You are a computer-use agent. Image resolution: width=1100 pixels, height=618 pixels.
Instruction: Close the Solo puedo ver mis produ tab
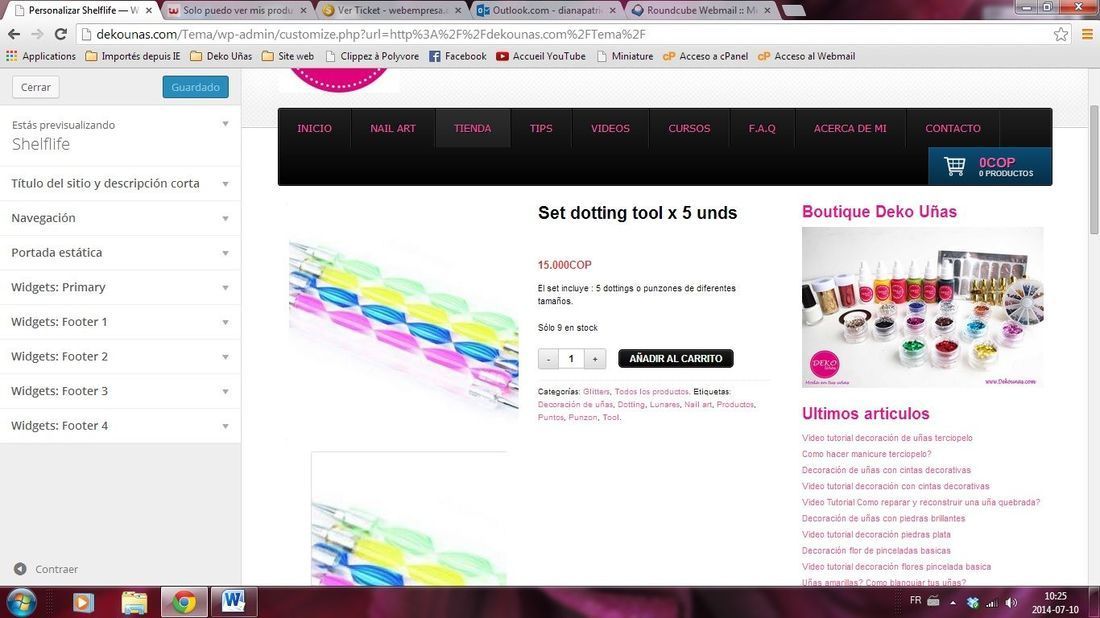[303, 11]
